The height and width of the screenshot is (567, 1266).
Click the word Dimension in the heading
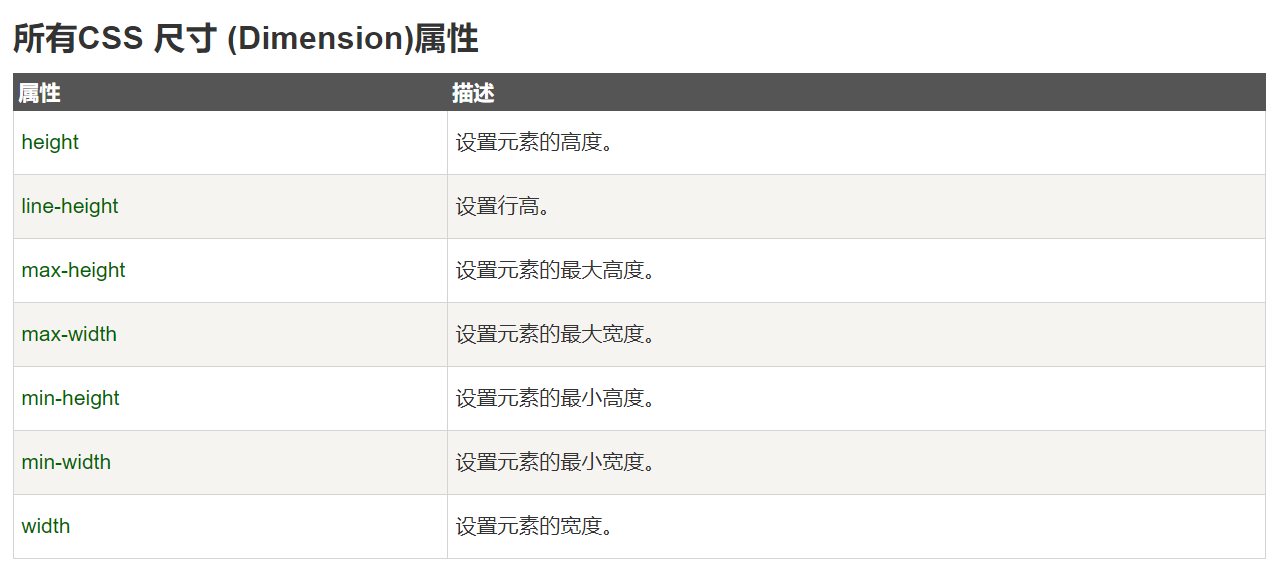pos(320,39)
